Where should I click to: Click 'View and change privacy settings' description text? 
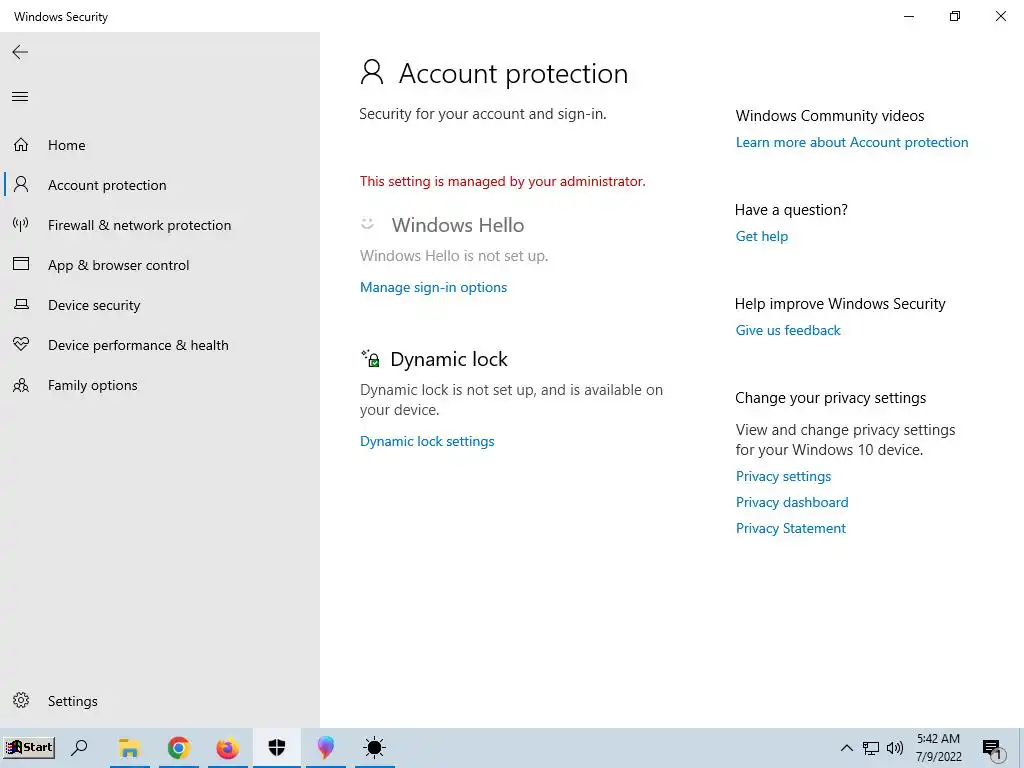pyautogui.click(x=846, y=440)
